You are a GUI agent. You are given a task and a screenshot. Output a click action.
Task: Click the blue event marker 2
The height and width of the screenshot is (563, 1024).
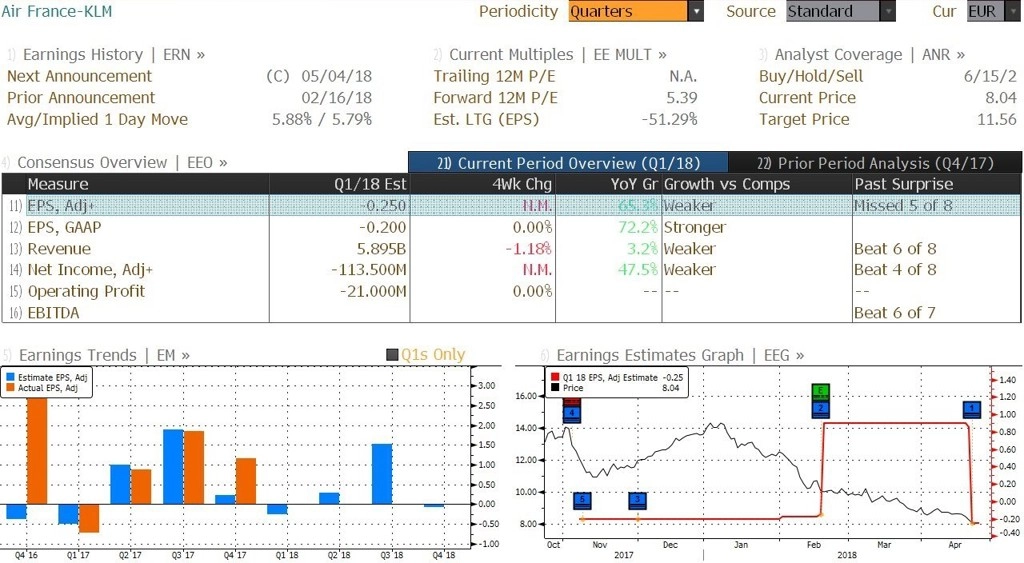pyautogui.click(x=820, y=409)
